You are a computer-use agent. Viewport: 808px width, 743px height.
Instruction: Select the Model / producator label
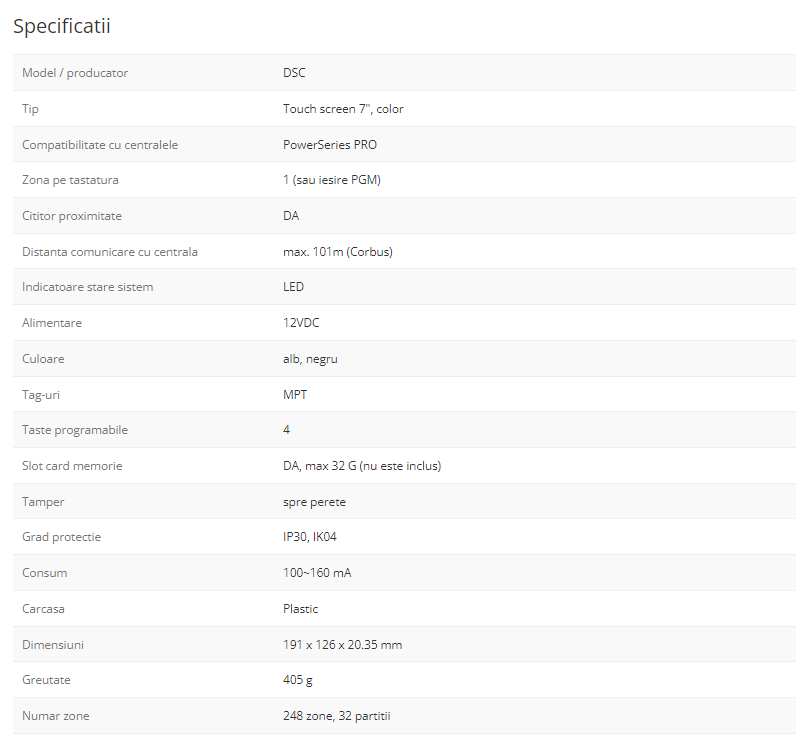pyautogui.click(x=75, y=73)
